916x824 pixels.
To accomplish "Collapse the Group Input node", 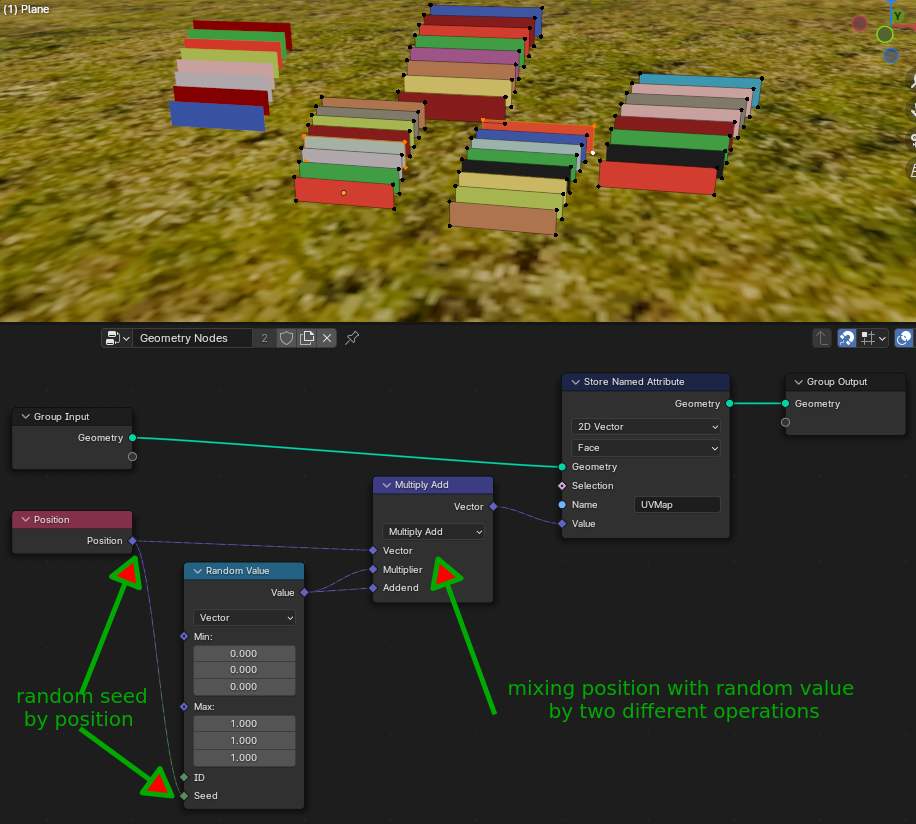I will (25, 416).
